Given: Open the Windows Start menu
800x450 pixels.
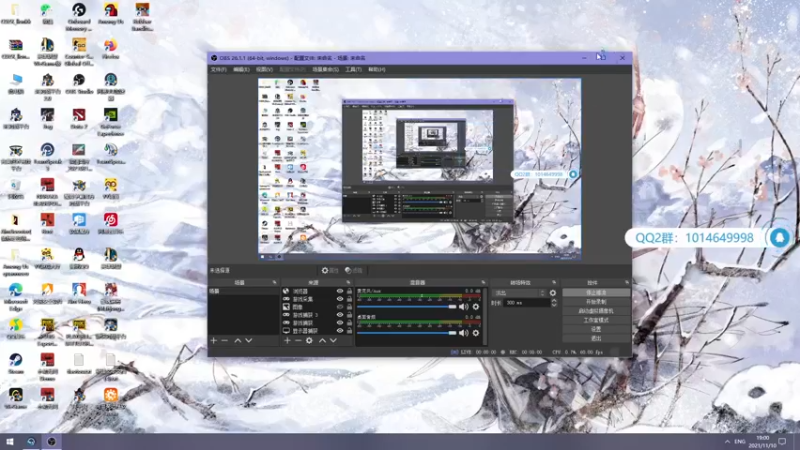Looking at the screenshot, I should [9, 441].
